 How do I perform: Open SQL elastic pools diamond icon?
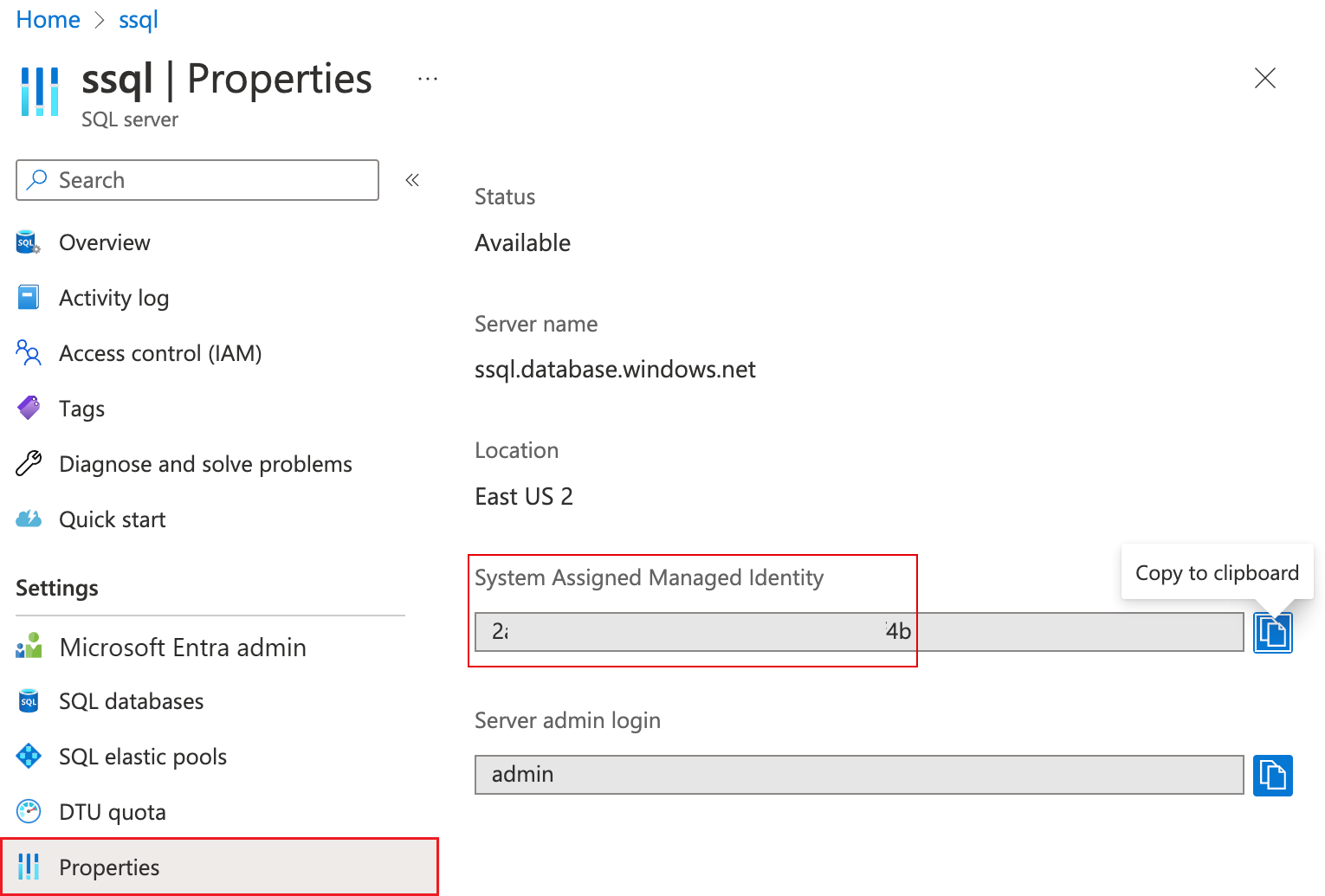click(x=28, y=756)
